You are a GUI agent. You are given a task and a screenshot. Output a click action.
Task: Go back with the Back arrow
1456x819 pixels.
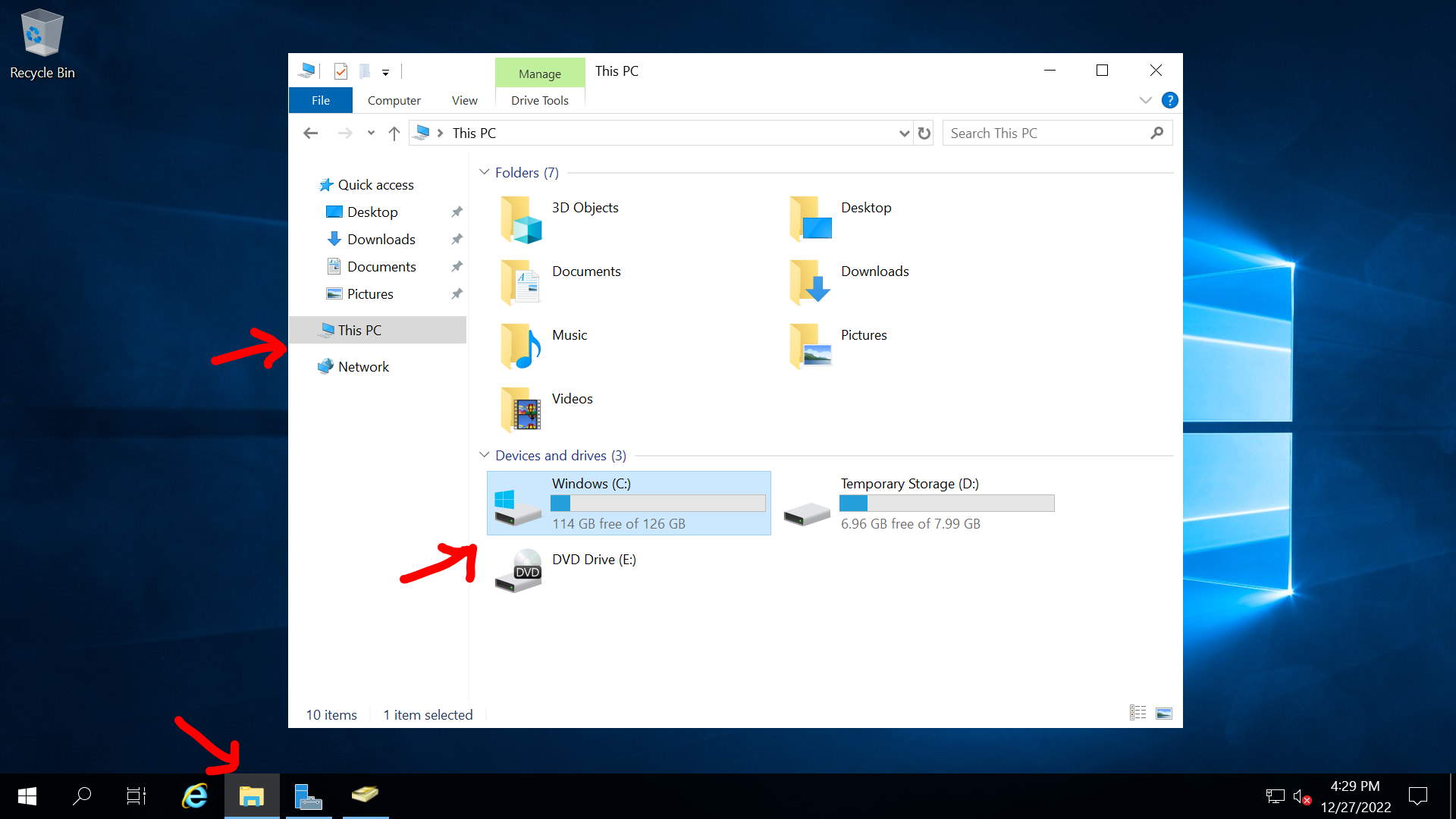[310, 133]
